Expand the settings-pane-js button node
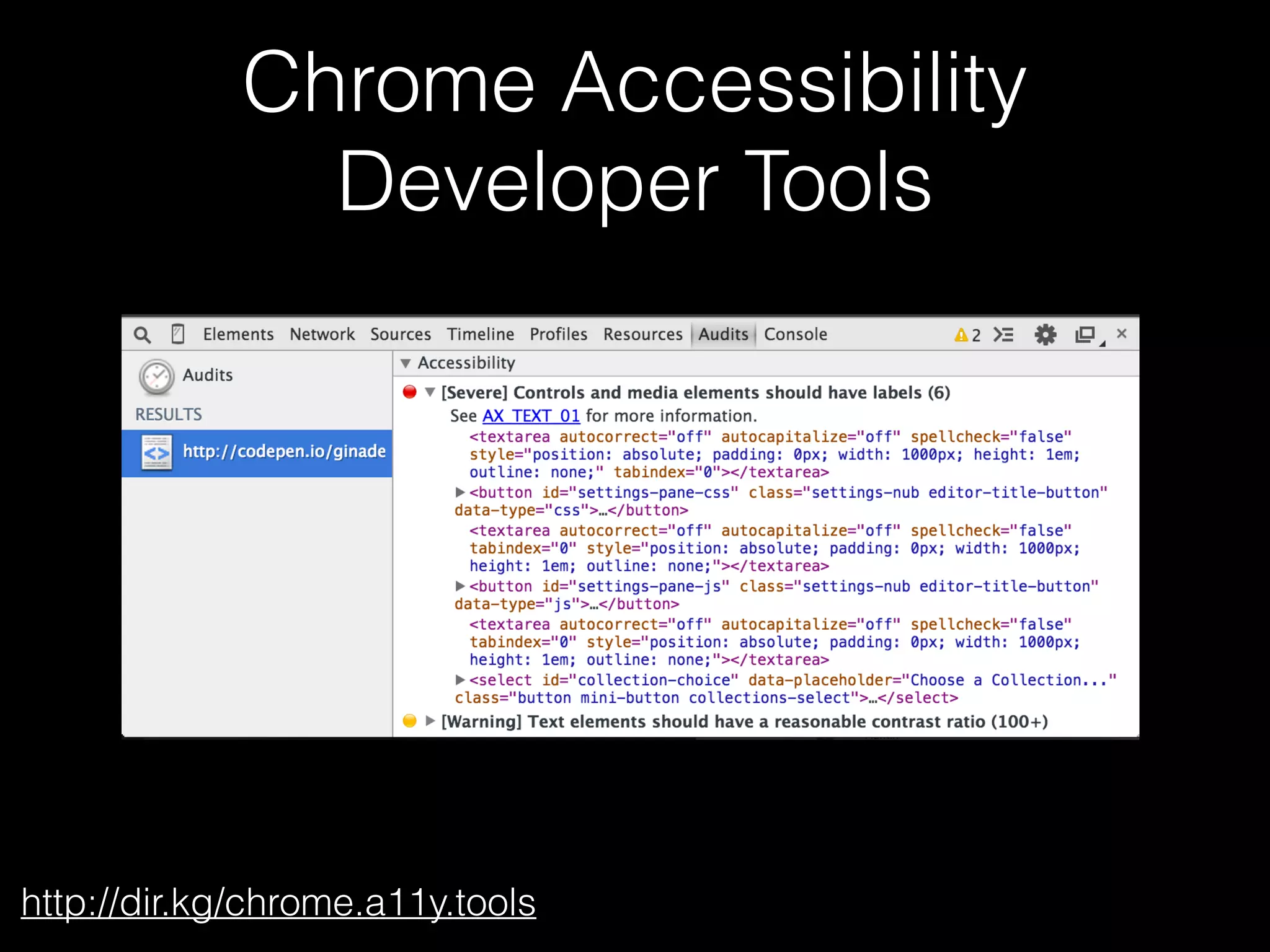 [460, 586]
